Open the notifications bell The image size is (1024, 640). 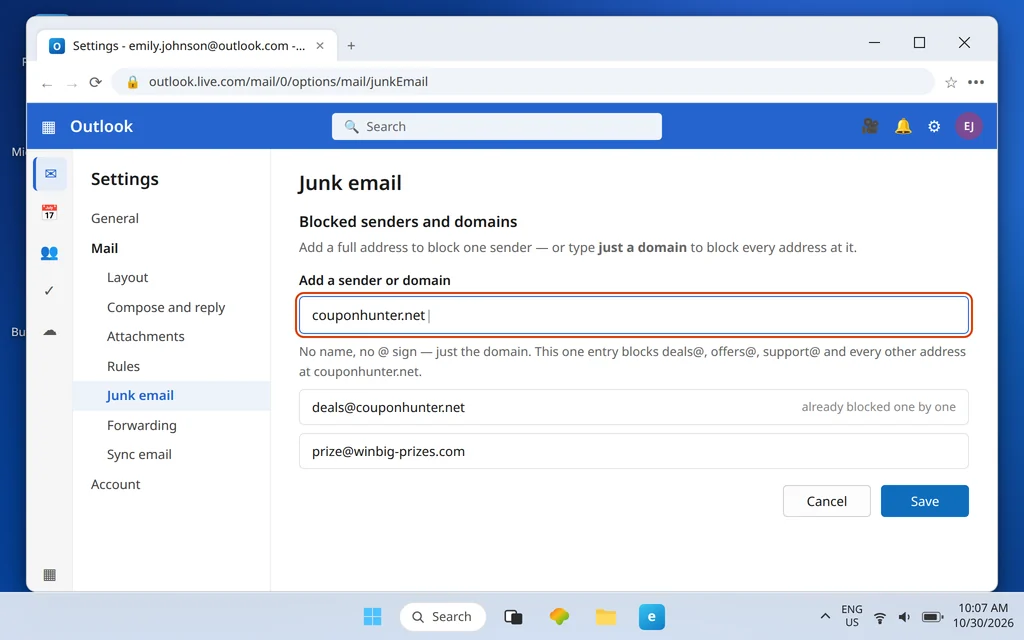point(903,126)
